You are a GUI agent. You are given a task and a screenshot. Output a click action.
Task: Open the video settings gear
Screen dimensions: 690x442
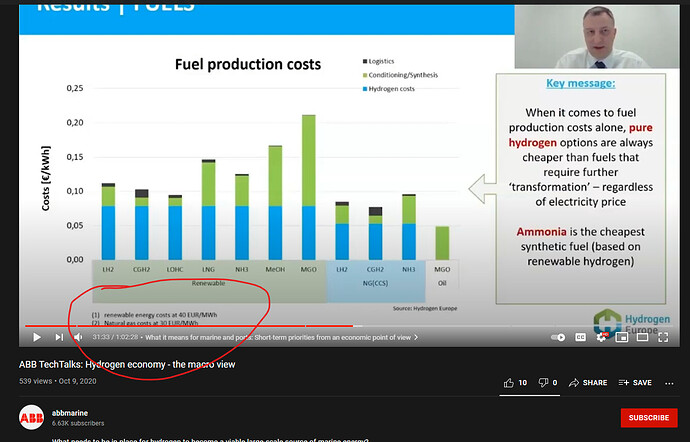[x=601, y=337]
